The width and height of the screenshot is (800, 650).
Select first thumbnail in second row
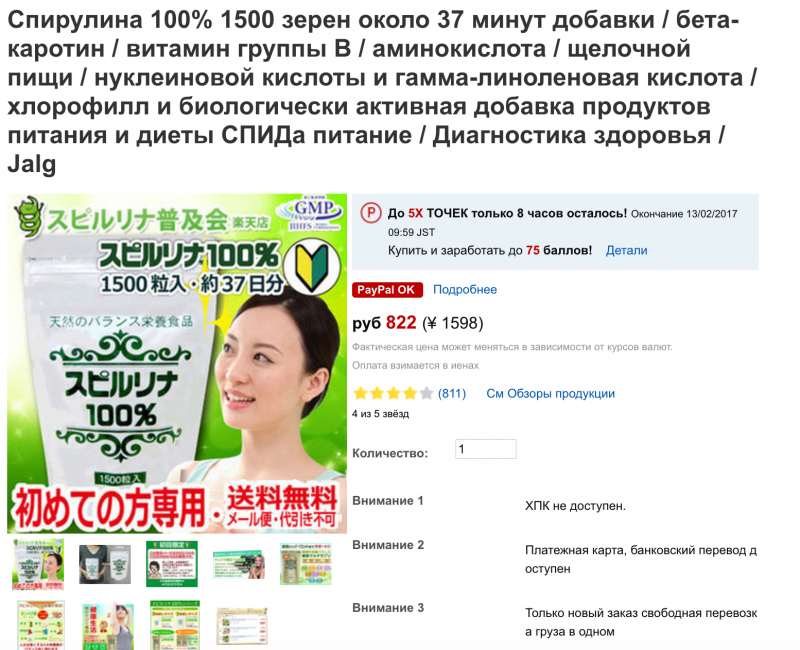[x=41, y=625]
